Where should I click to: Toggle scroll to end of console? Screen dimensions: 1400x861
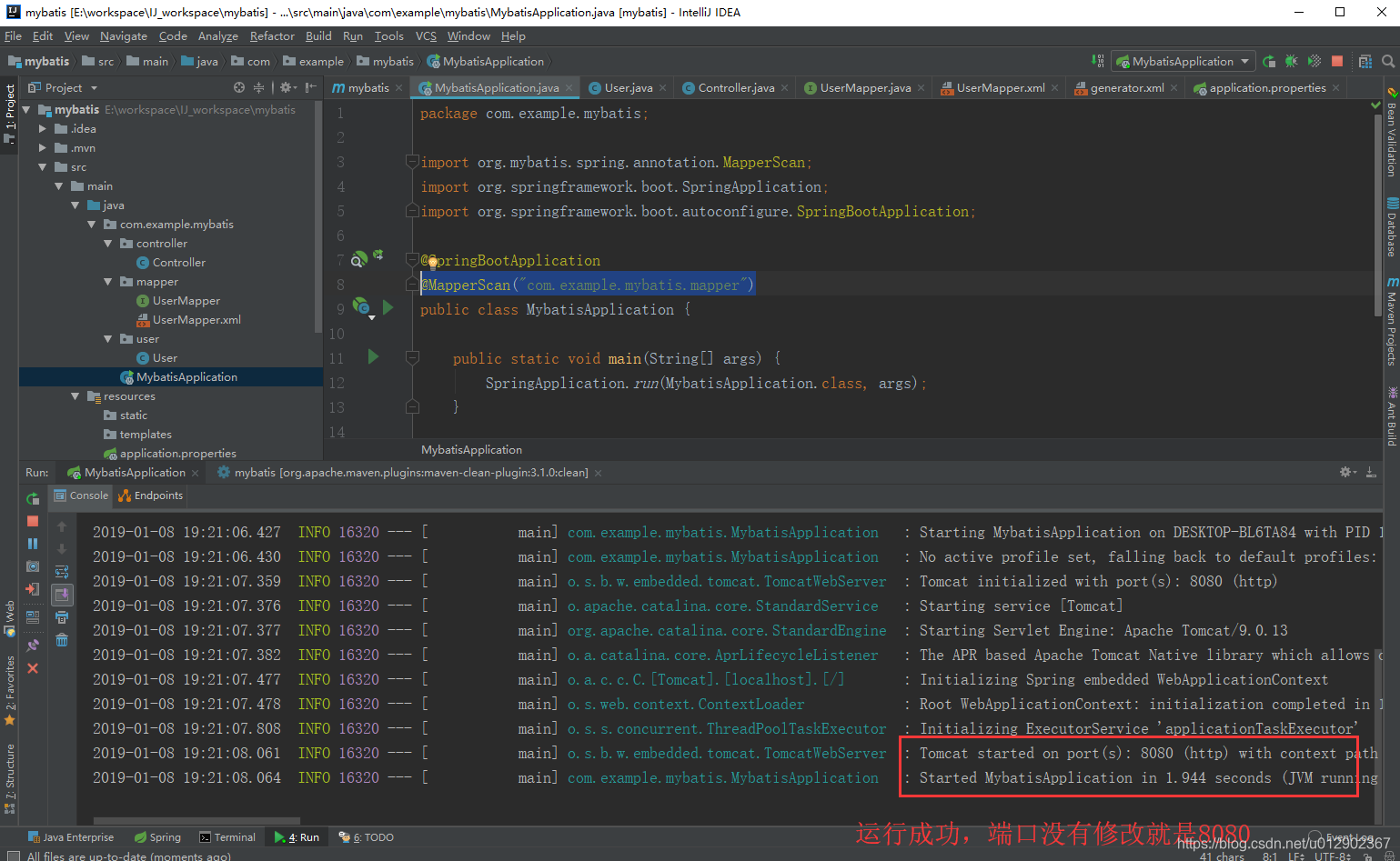pos(62,595)
